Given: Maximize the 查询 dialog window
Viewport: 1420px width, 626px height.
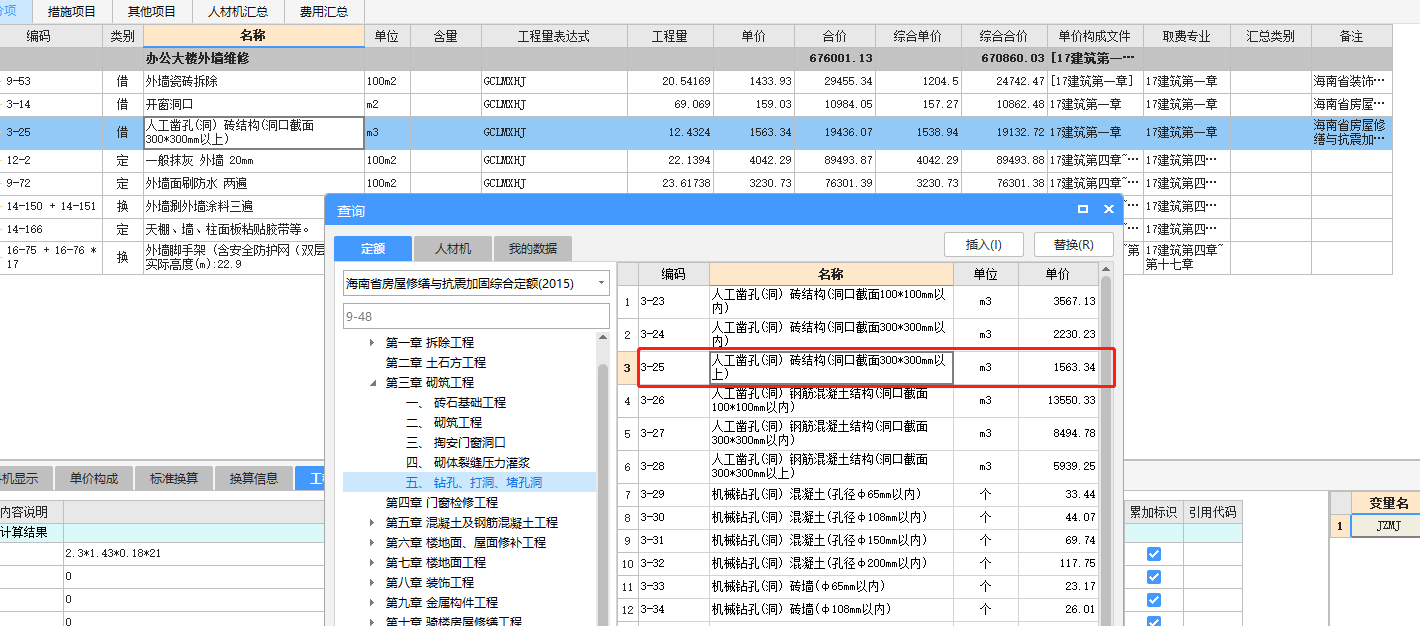Looking at the screenshot, I should pyautogui.click(x=1083, y=210).
